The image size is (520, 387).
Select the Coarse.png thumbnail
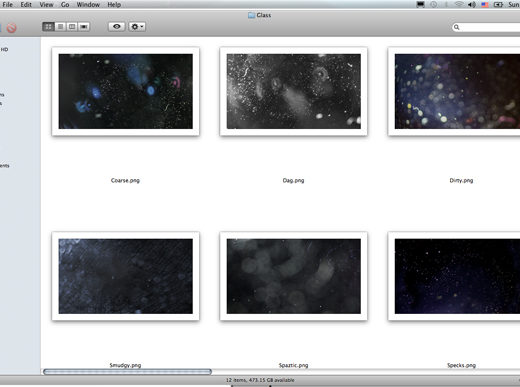point(126,91)
